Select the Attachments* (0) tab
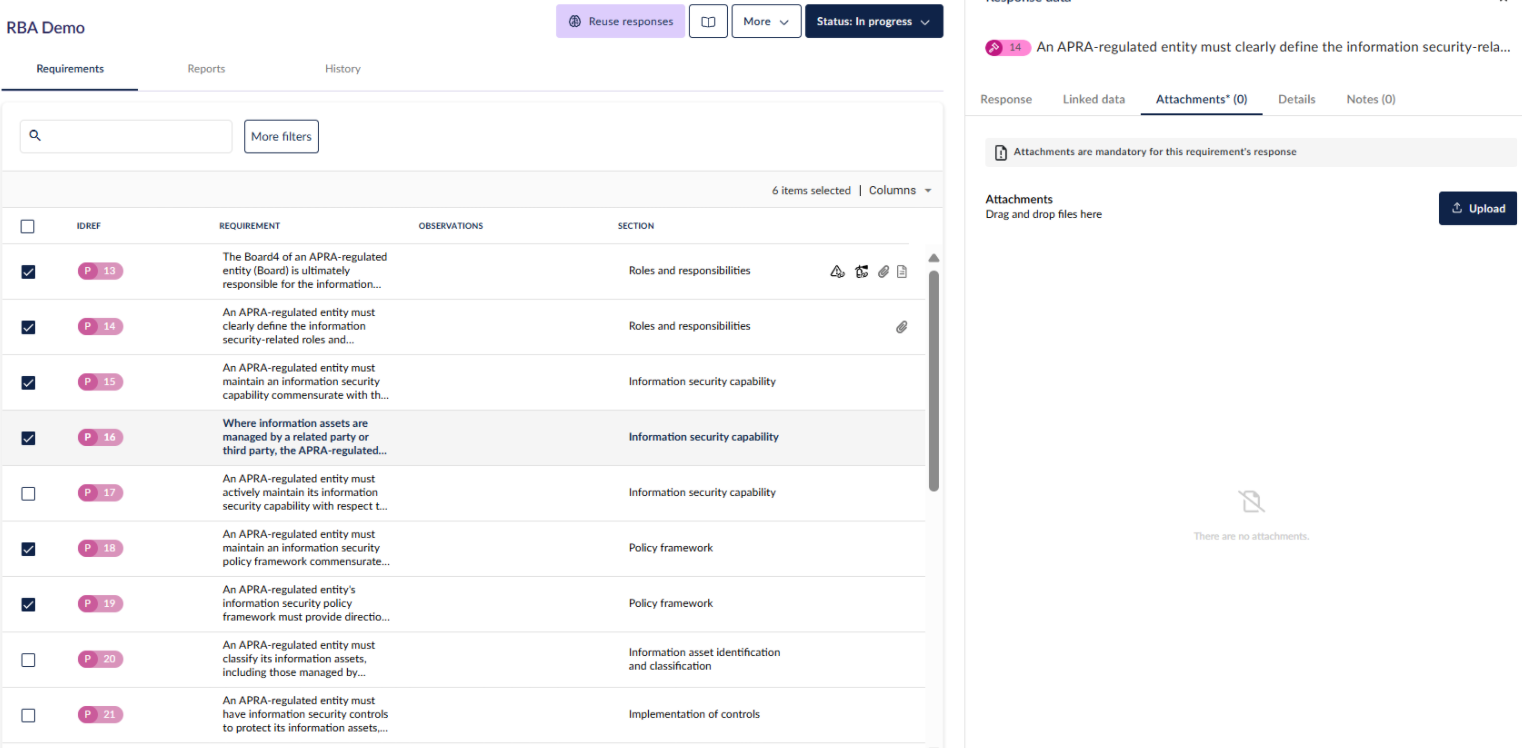The width and height of the screenshot is (1522, 748). pos(1201,99)
